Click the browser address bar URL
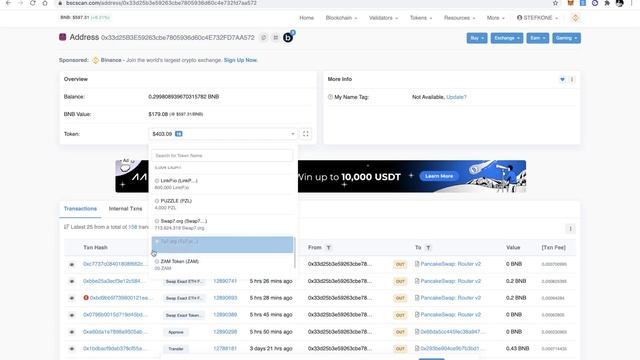640x360 pixels. pos(161,3)
